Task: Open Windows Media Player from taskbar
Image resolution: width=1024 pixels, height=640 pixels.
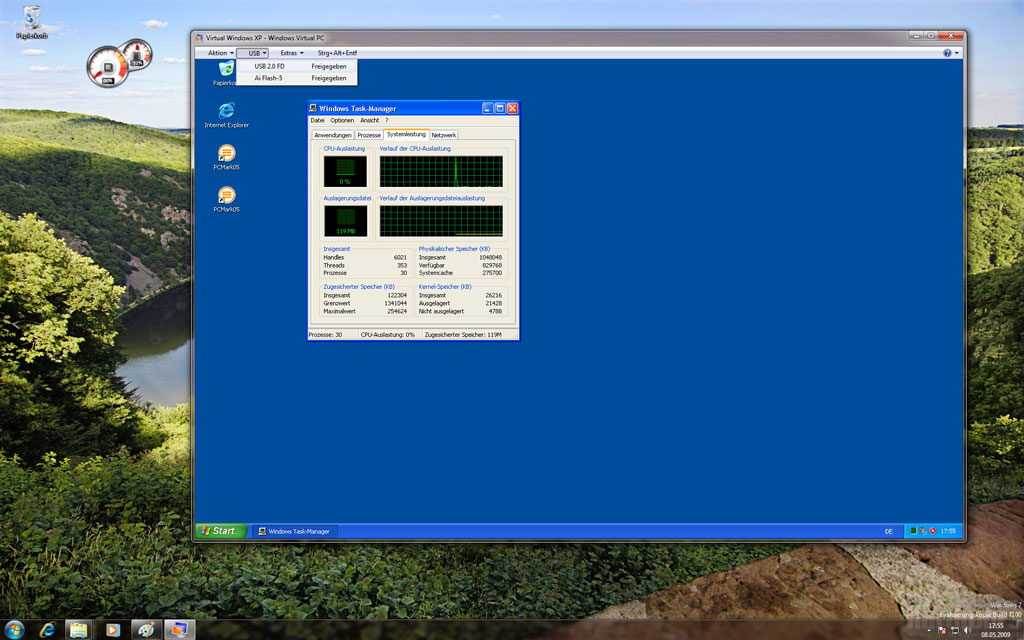Action: [x=112, y=630]
